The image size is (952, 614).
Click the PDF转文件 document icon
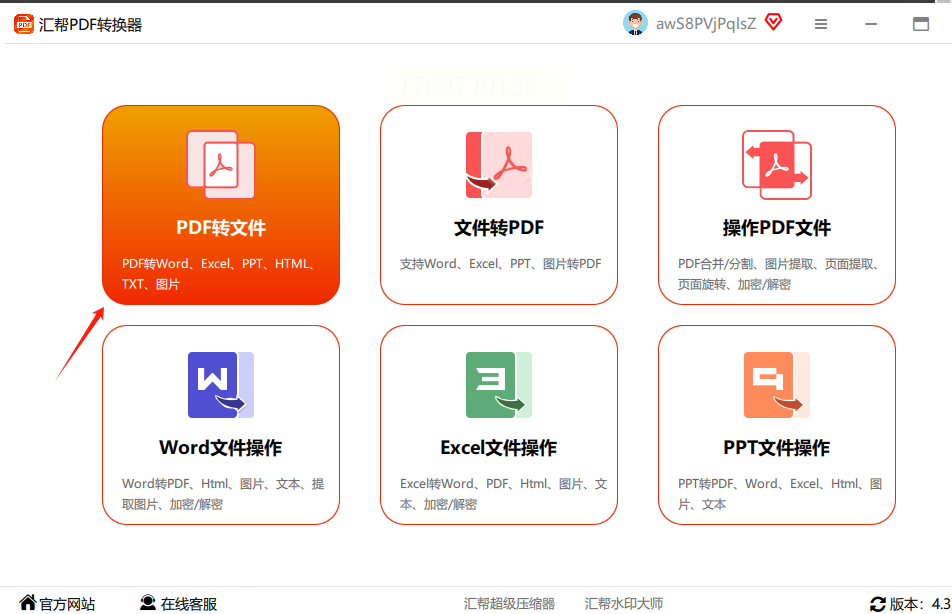tap(221, 164)
